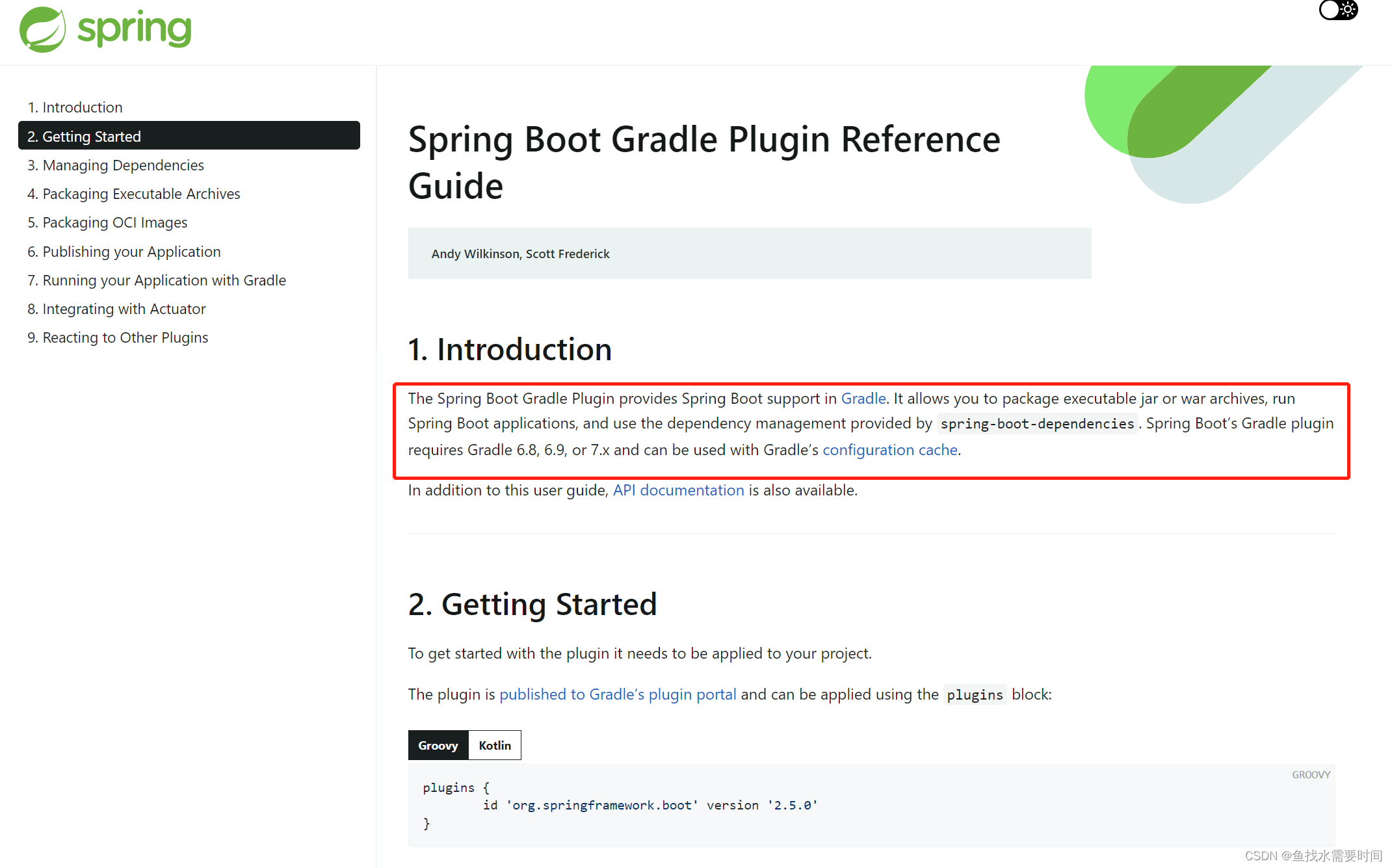1392x868 pixels.
Task: Open Gradle's plugin portal link
Action: tap(617, 694)
